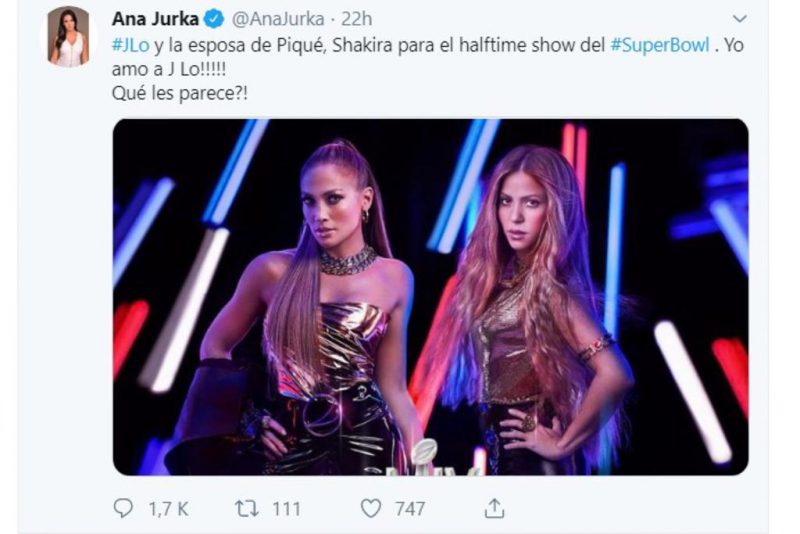View the 1,7 K replies count
Screen dimensions: 800x534
pyautogui.click(x=168, y=508)
